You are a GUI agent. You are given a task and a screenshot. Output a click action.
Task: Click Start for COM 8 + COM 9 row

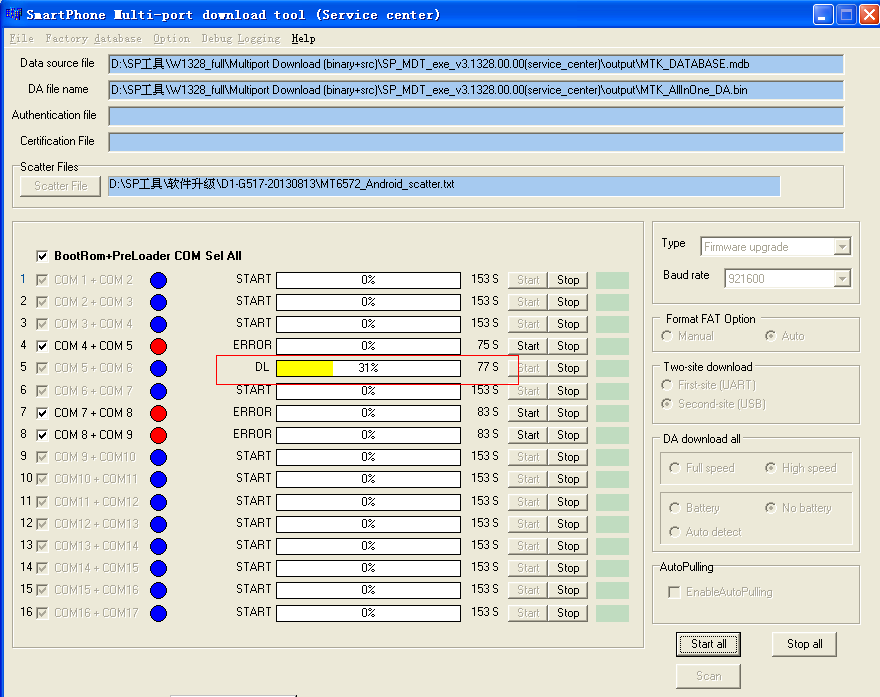click(528, 435)
